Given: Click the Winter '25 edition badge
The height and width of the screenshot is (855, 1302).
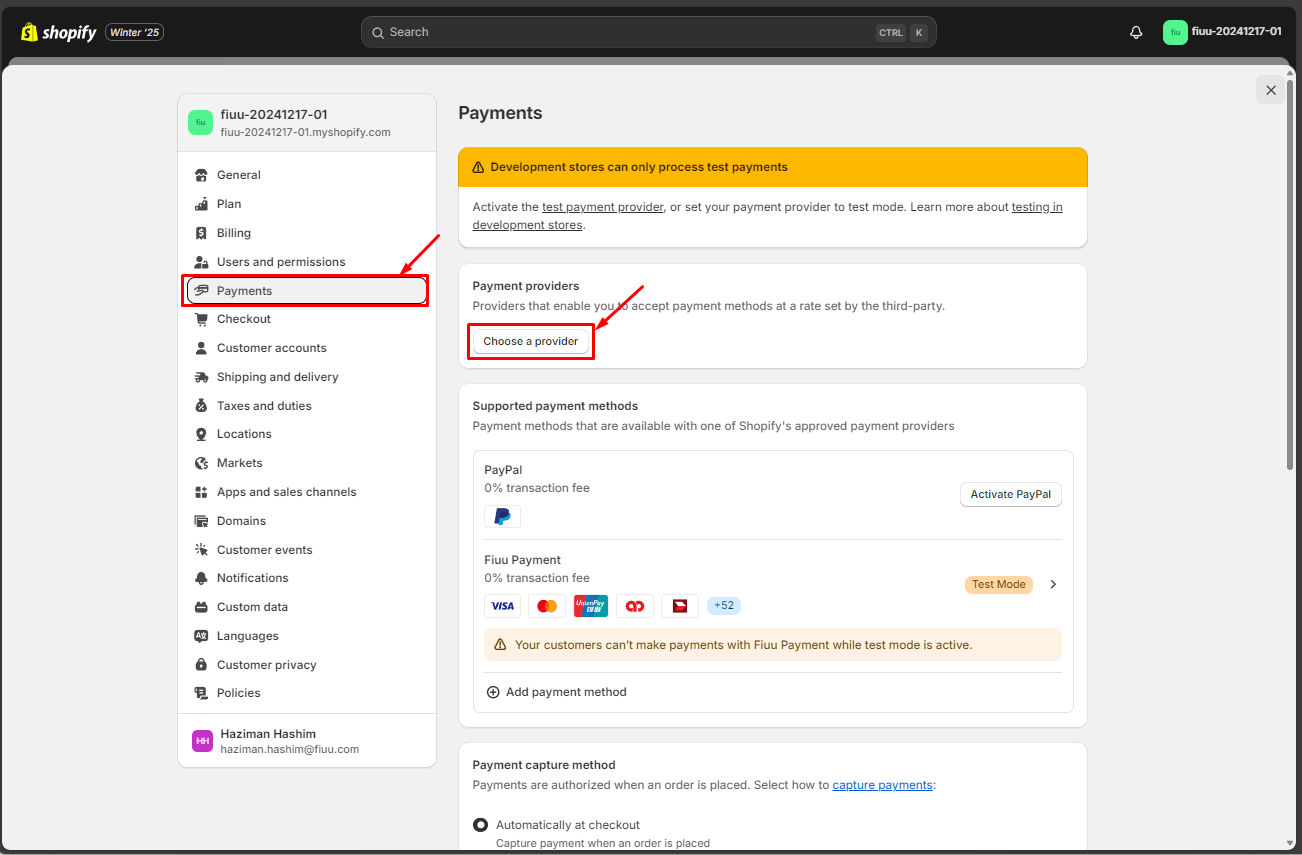Looking at the screenshot, I should [x=134, y=32].
